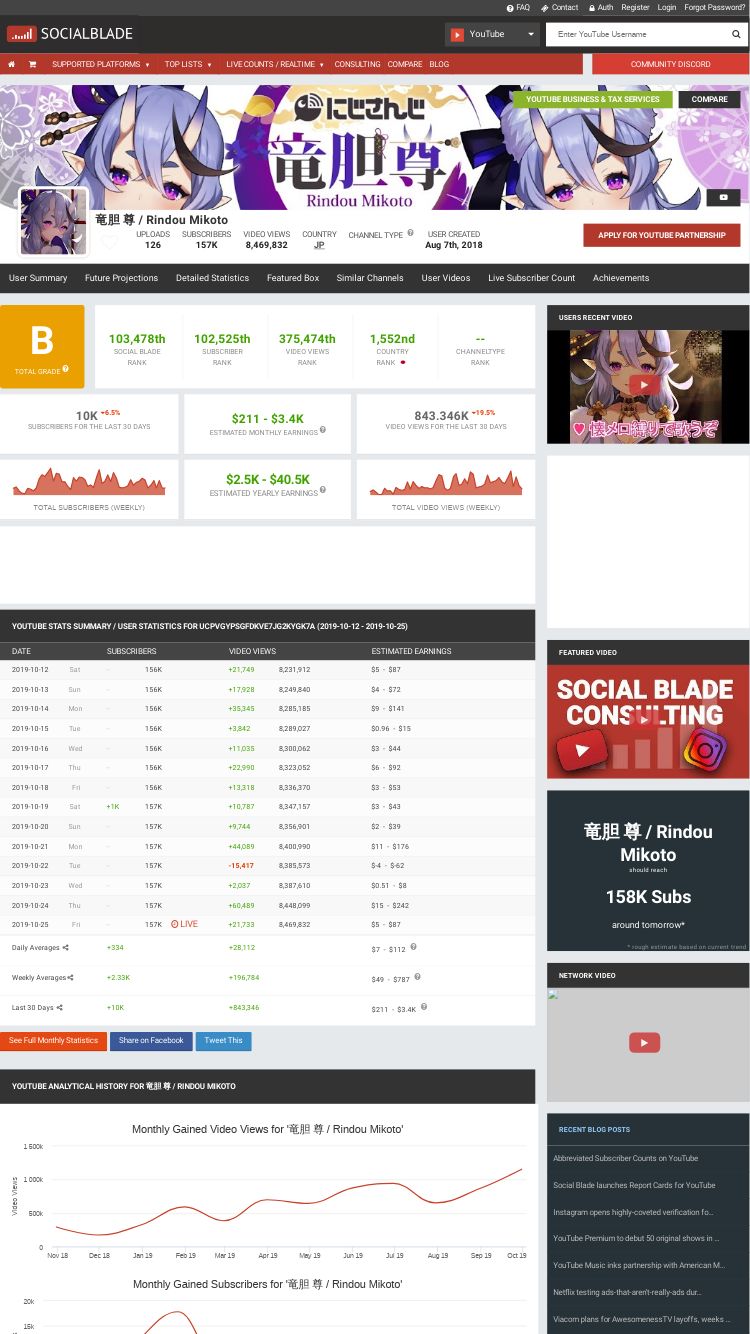The image size is (750, 1334).
Task: Click the Register link
Action: pyautogui.click(x=635, y=7)
